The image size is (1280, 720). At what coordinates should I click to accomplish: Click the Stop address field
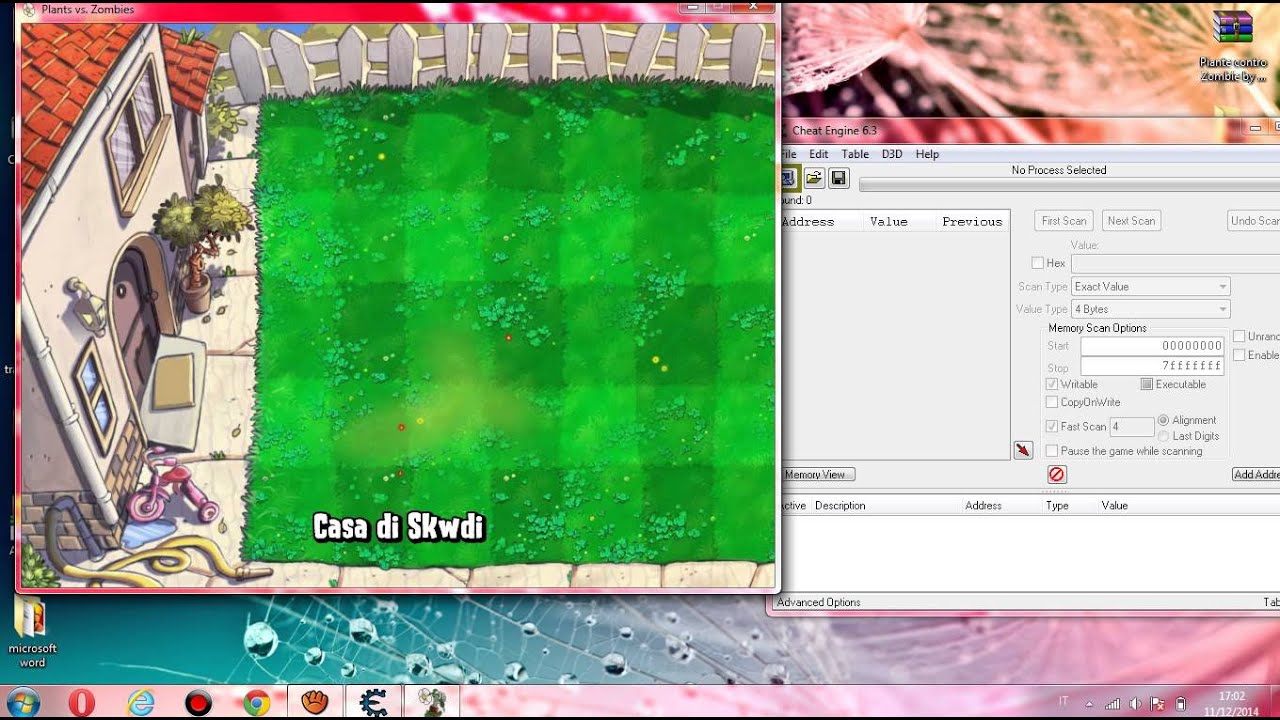[1152, 367]
